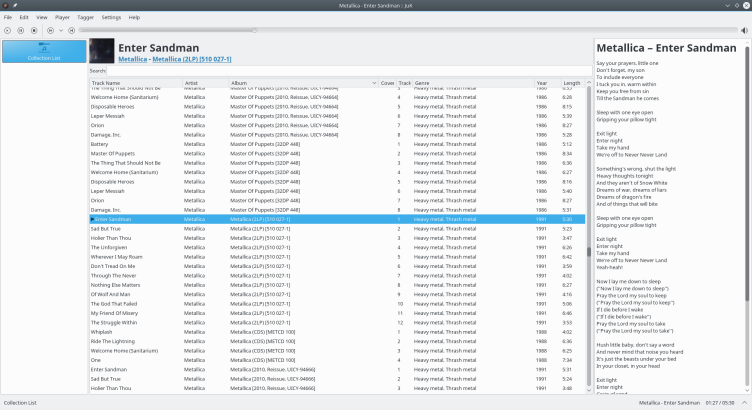Open the Metallica (2LP) [510 027-1] album link
Viewport: 752px width, 410px height.
click(191, 59)
